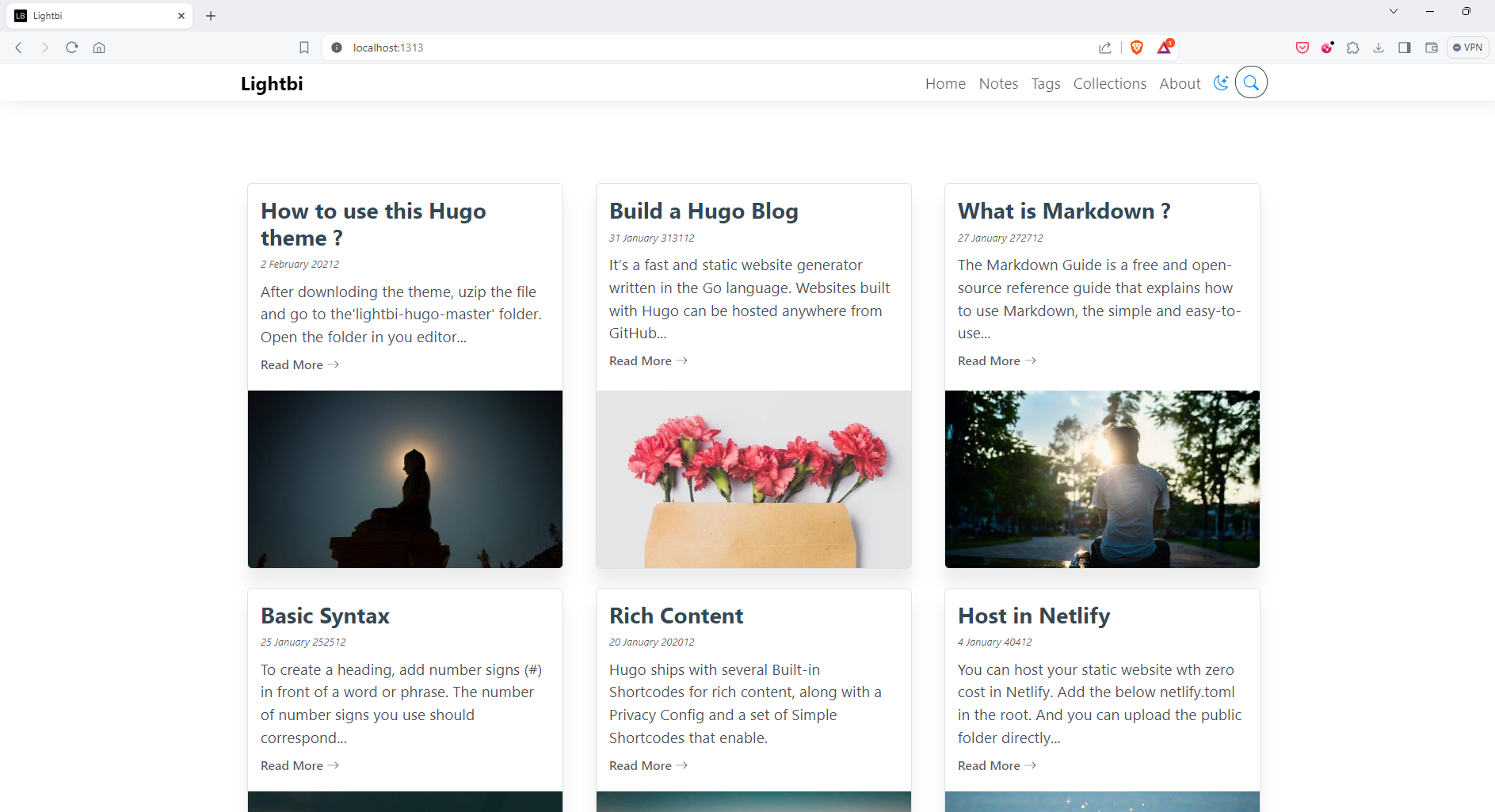Open the Collections menu item
The width and height of the screenshot is (1495, 812).
[x=1109, y=83]
